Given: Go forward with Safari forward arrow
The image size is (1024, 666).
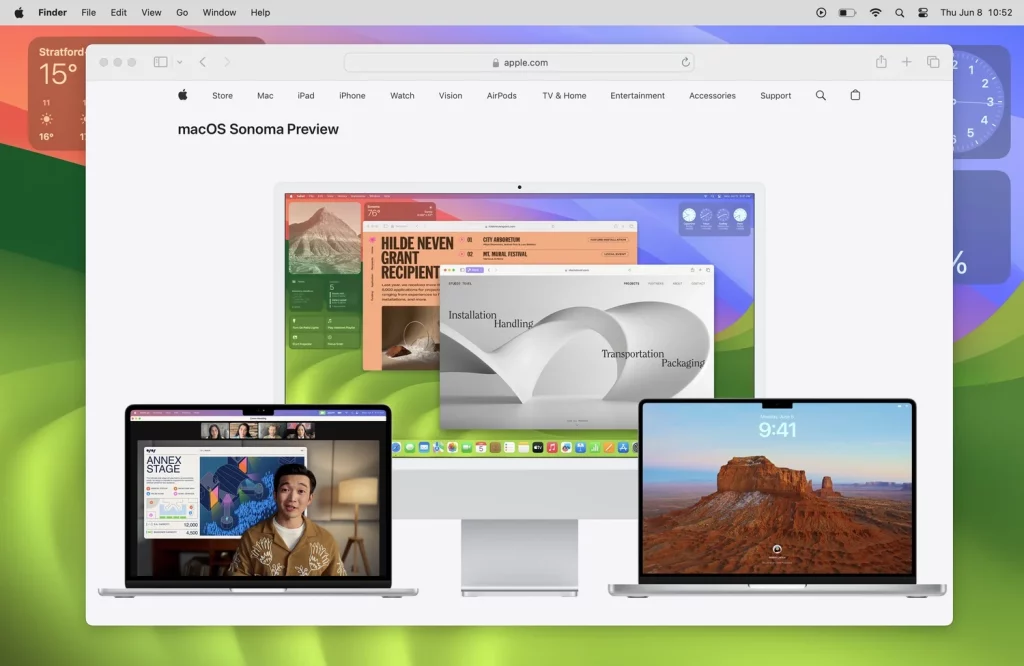Looking at the screenshot, I should pos(227,62).
